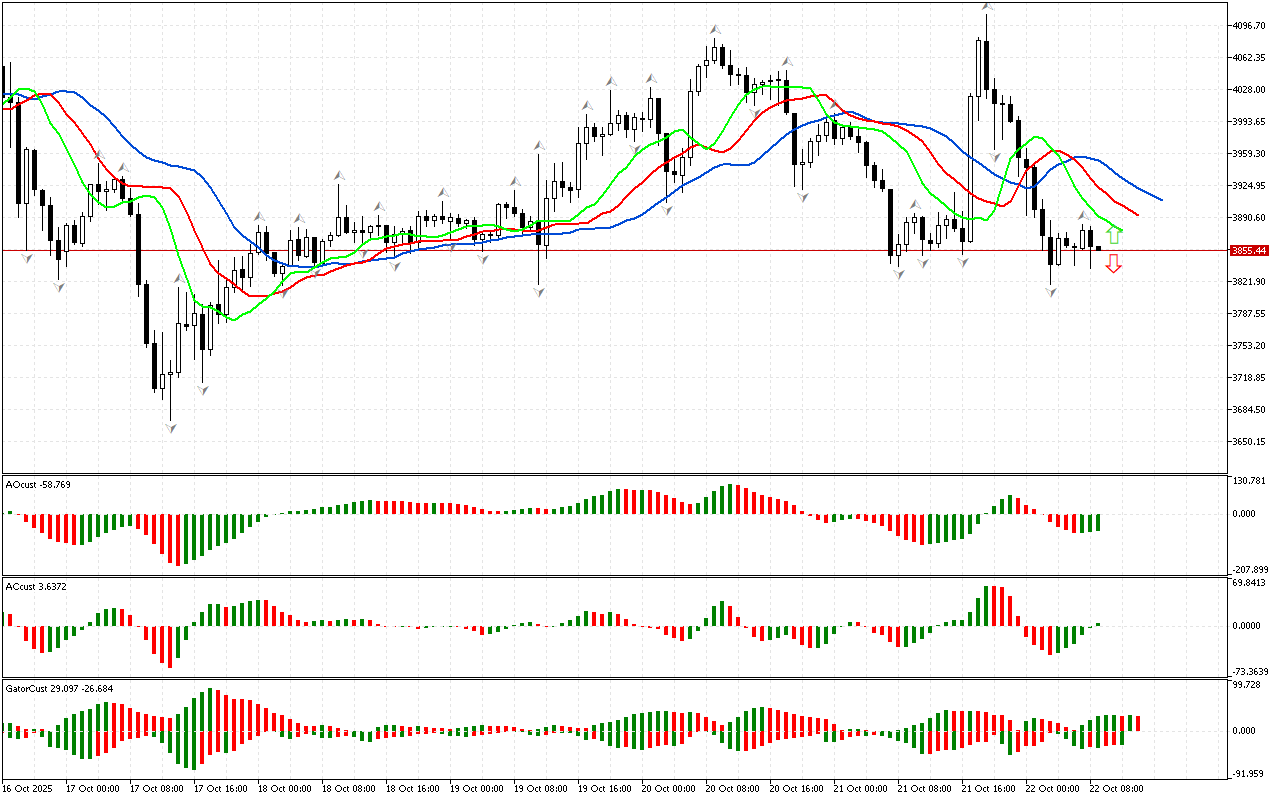Select the down fractal below the lowest candle
The image size is (1280, 800).
coord(171,427)
